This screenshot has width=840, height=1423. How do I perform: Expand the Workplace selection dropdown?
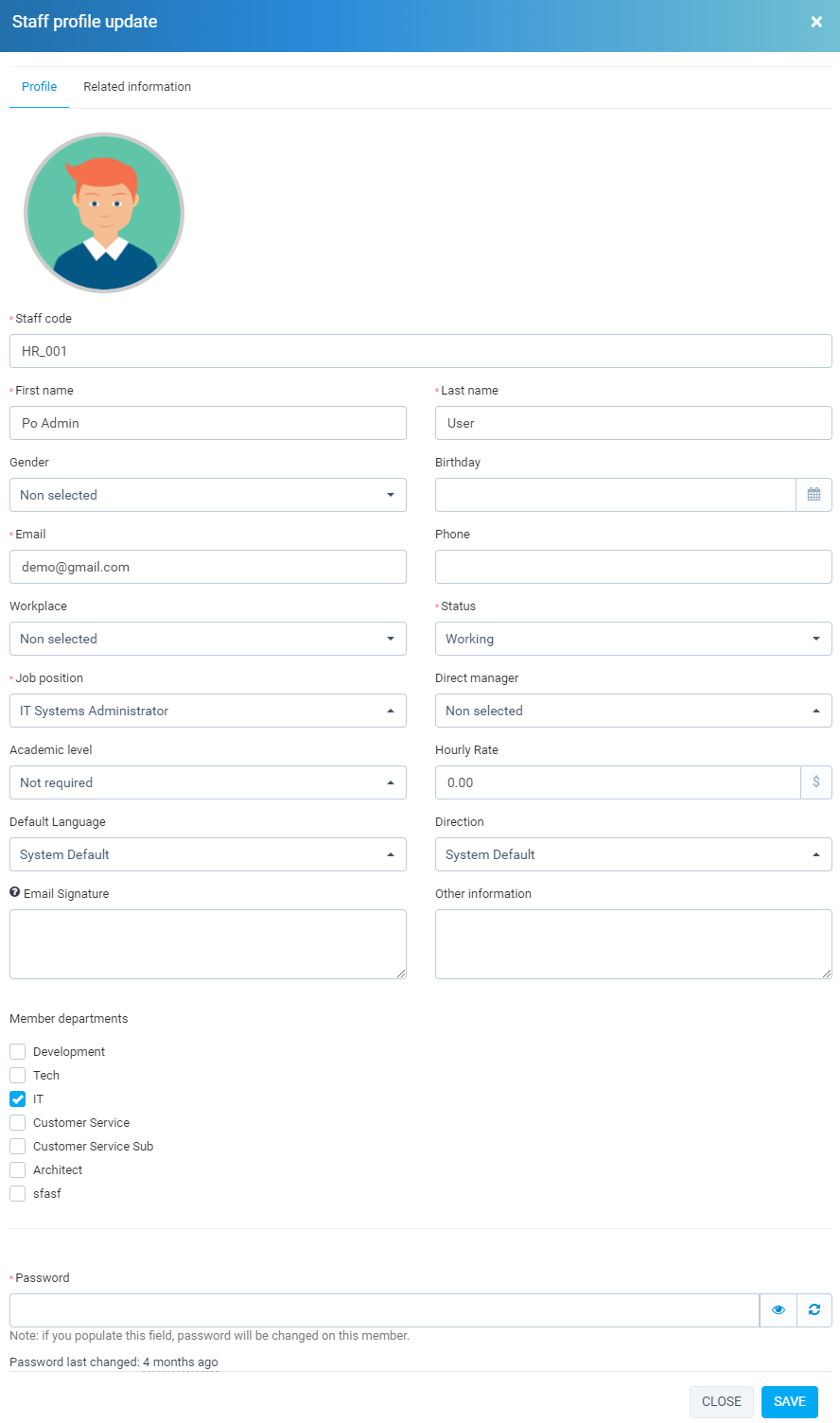(207, 638)
